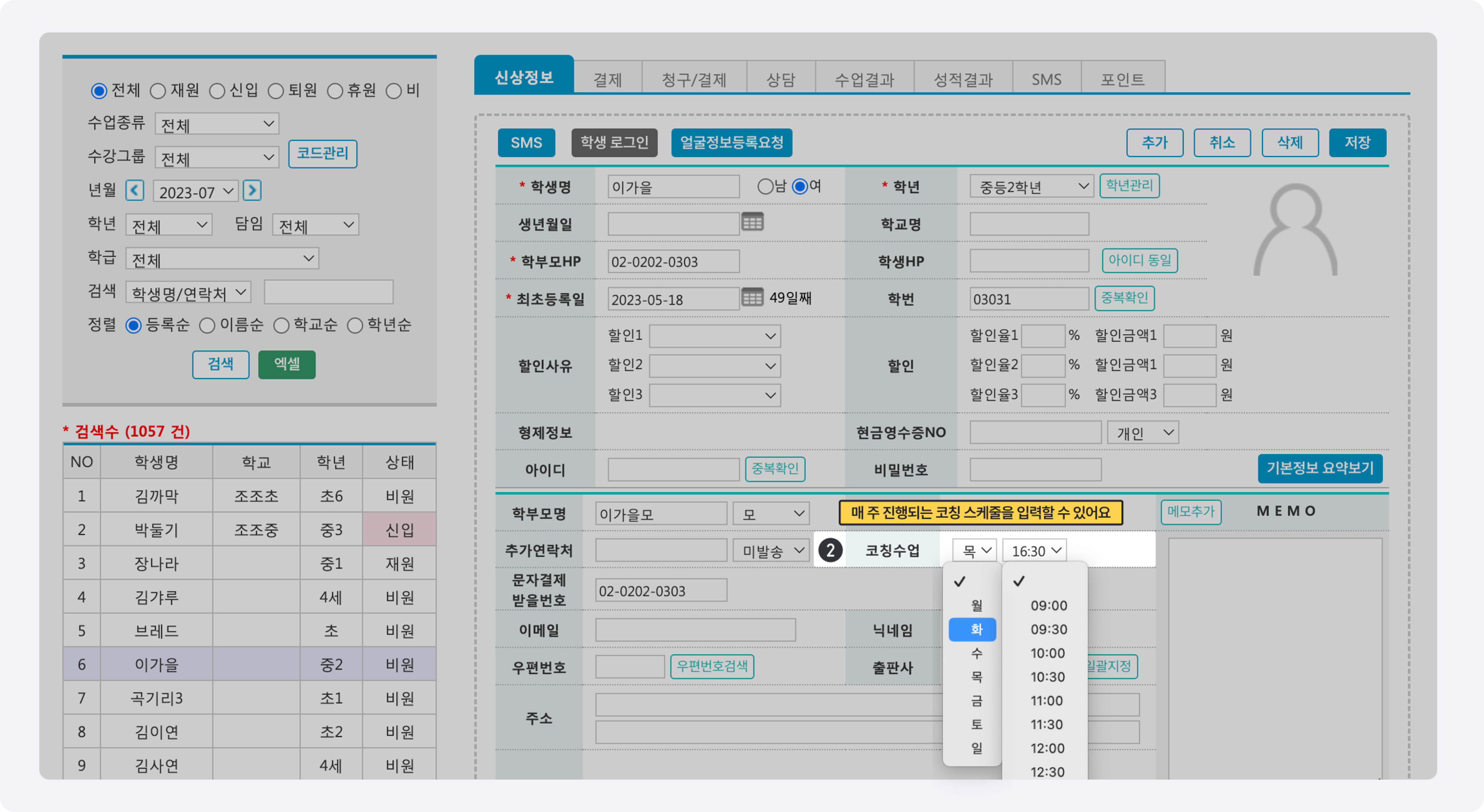Open the birthdate calendar picker icon
The height and width of the screenshot is (812, 1484).
pyautogui.click(x=752, y=222)
